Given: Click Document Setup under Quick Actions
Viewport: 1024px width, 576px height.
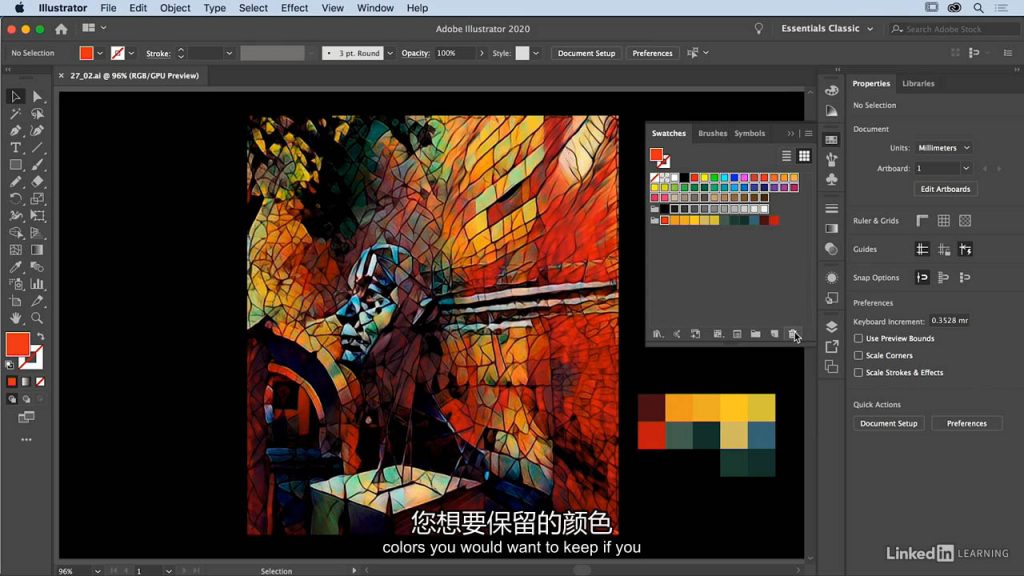Looking at the screenshot, I should tap(888, 423).
